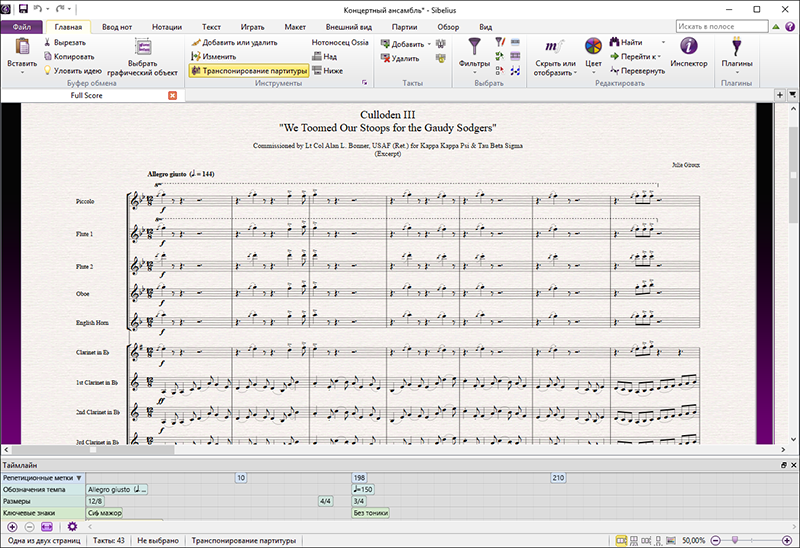This screenshot has width=800, height=548.
Task: Click timeline rehearsal mark 10
Action: (x=241, y=478)
